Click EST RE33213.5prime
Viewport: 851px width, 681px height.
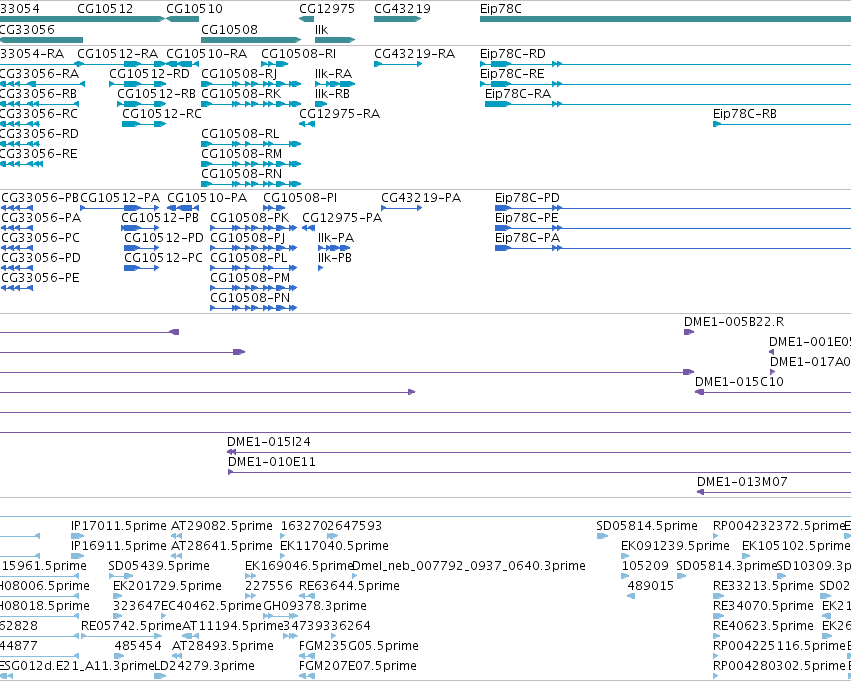[763, 587]
